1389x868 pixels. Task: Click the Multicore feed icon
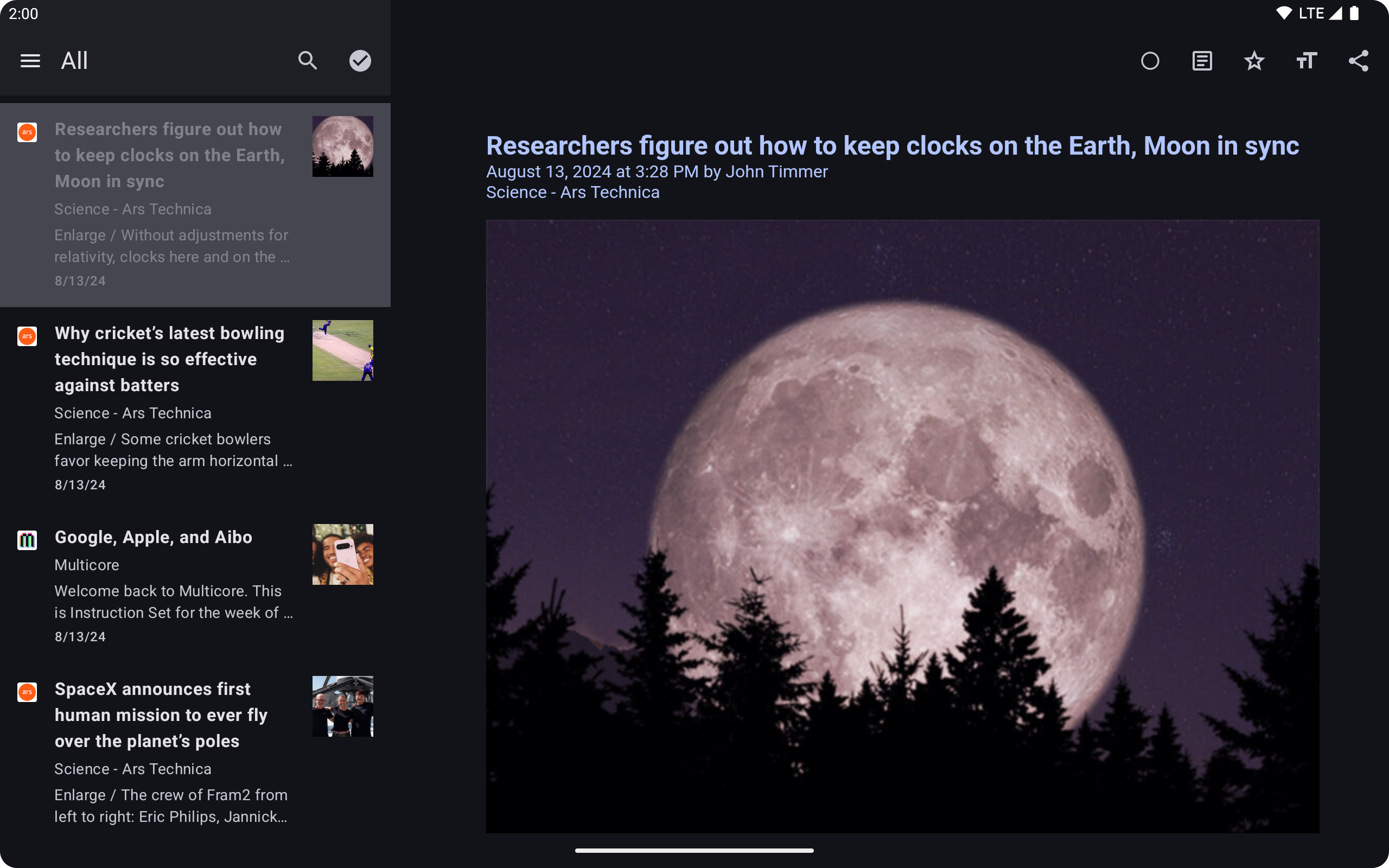click(27, 540)
